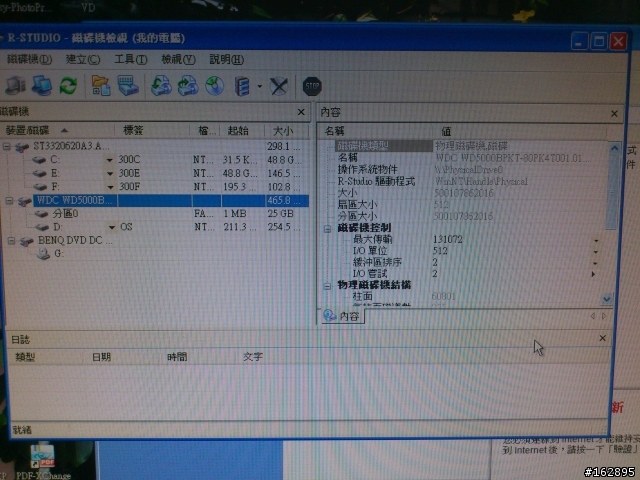Screen dimensions: 640x480
Task: Click the create region disc toolbar icon
Action: click(x=215, y=86)
